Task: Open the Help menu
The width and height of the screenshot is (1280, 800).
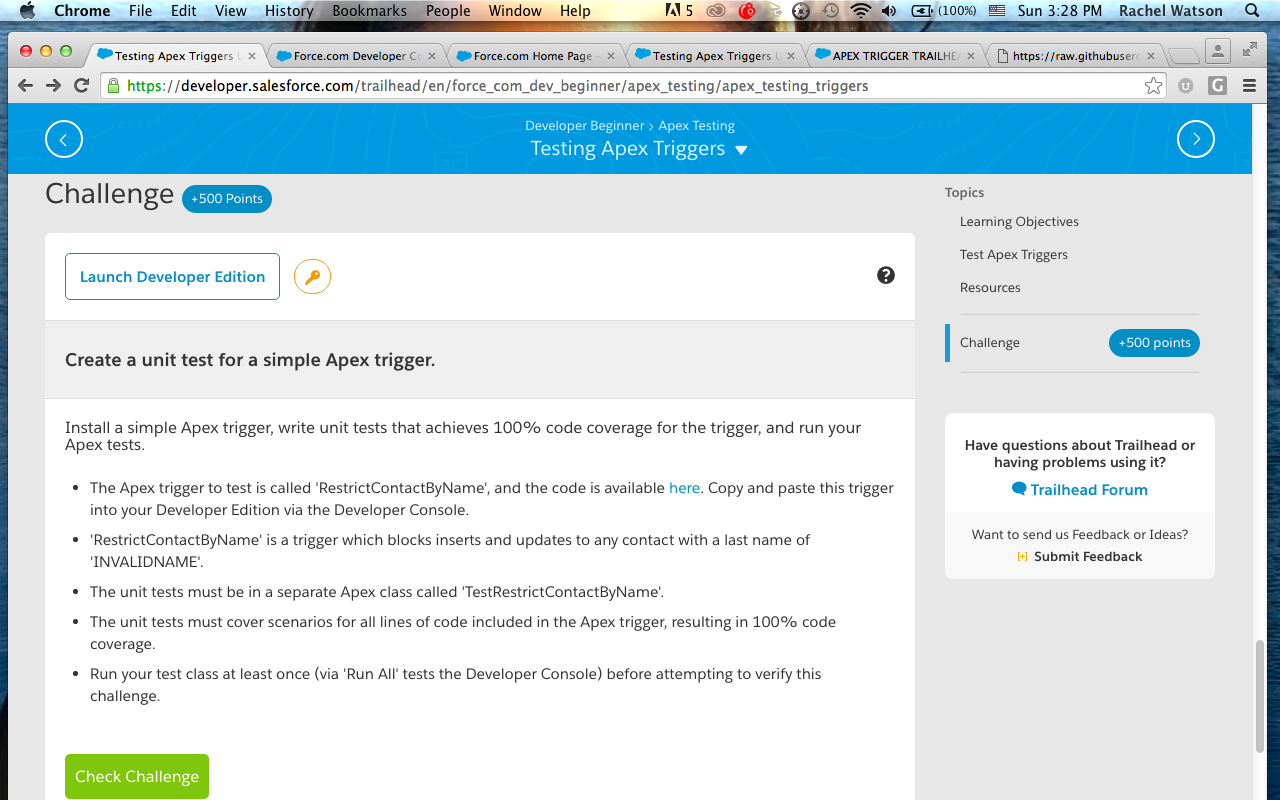Action: pos(575,11)
